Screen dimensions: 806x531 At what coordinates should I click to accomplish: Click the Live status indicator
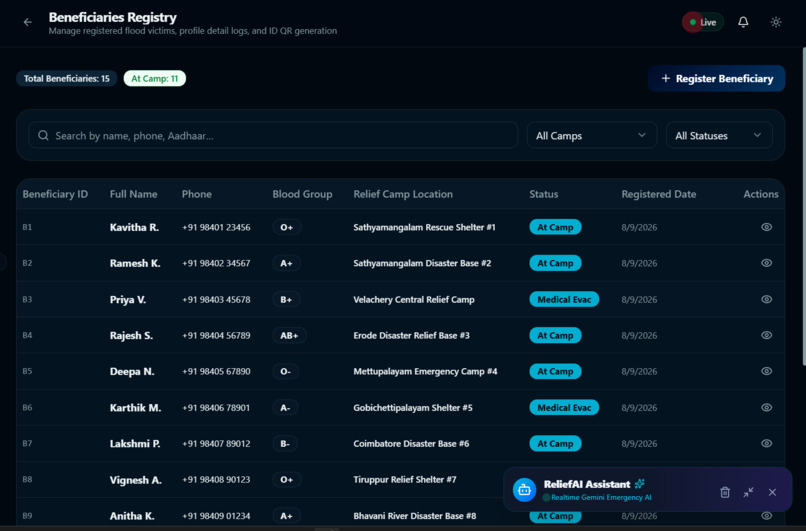(703, 22)
